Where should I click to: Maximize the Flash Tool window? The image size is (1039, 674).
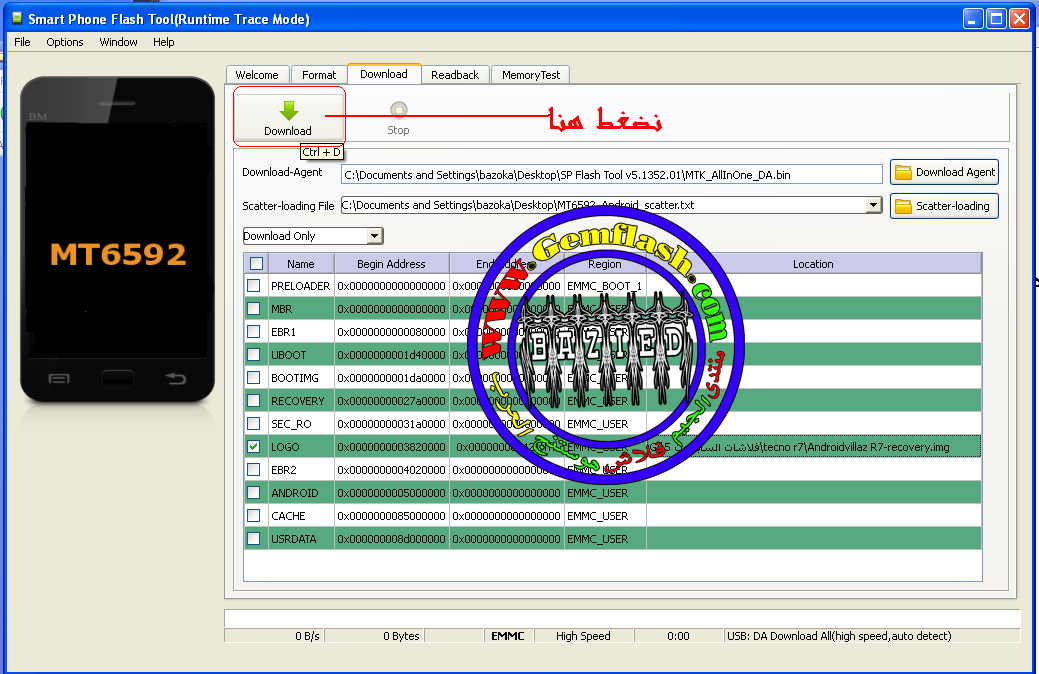point(996,18)
